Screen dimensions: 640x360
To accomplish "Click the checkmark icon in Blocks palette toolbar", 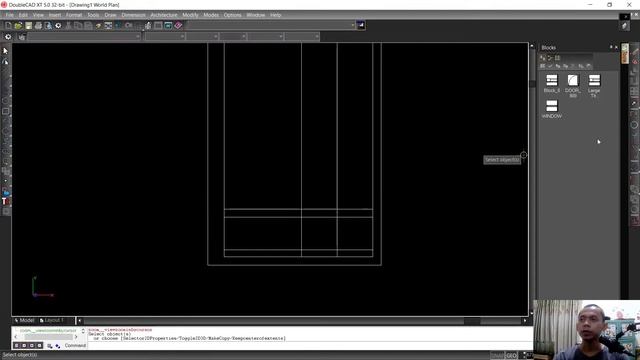I will (x=550, y=66).
